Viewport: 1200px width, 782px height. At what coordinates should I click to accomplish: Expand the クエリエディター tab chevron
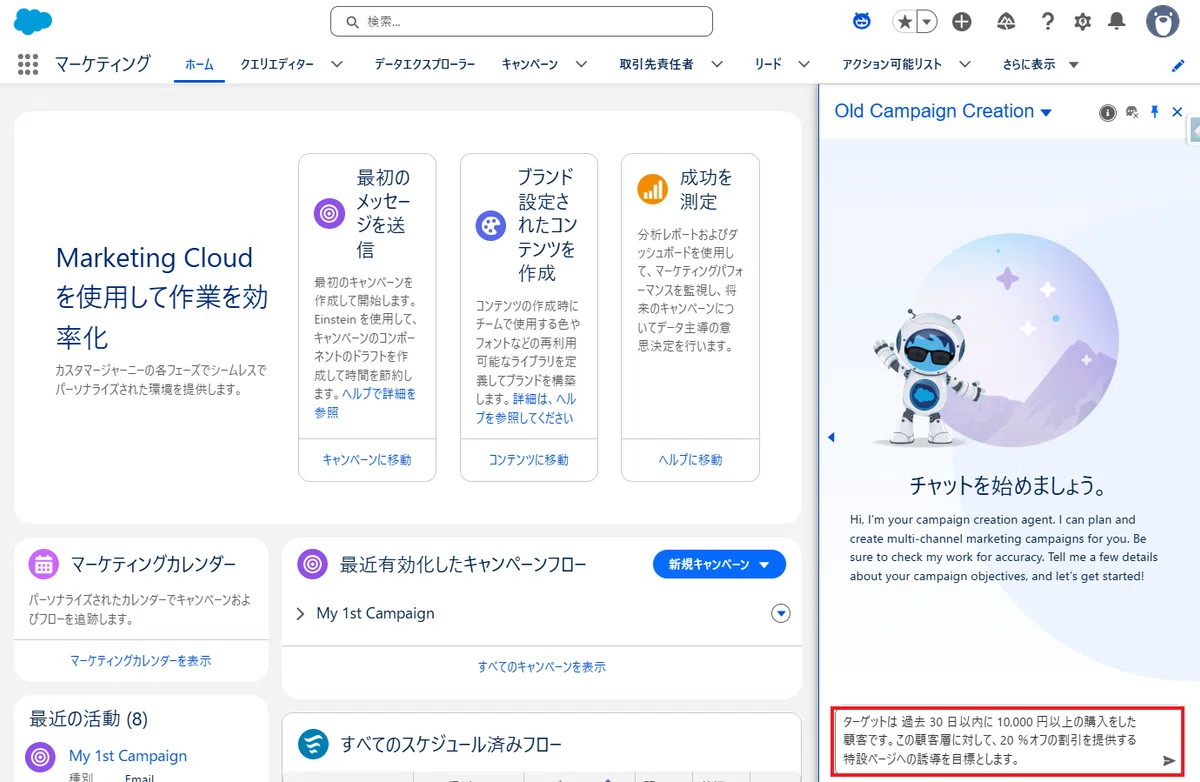tap(337, 64)
